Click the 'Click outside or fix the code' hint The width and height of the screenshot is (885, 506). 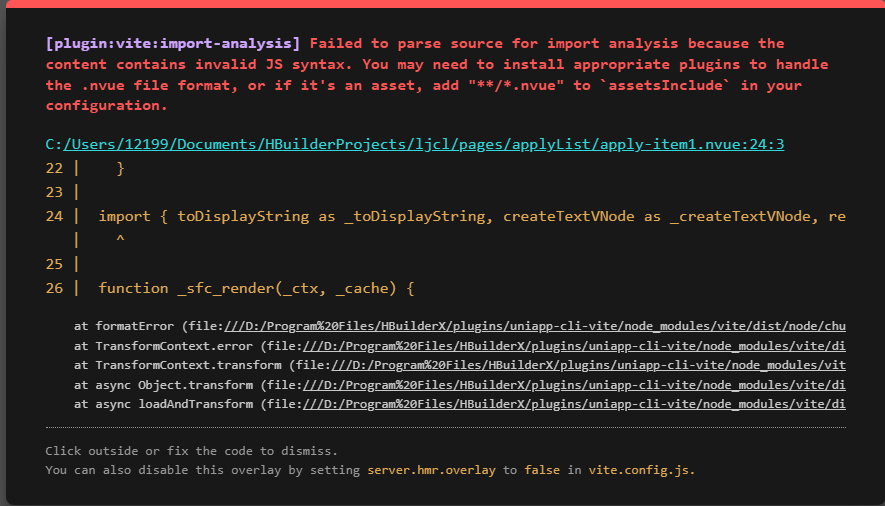(x=191, y=451)
